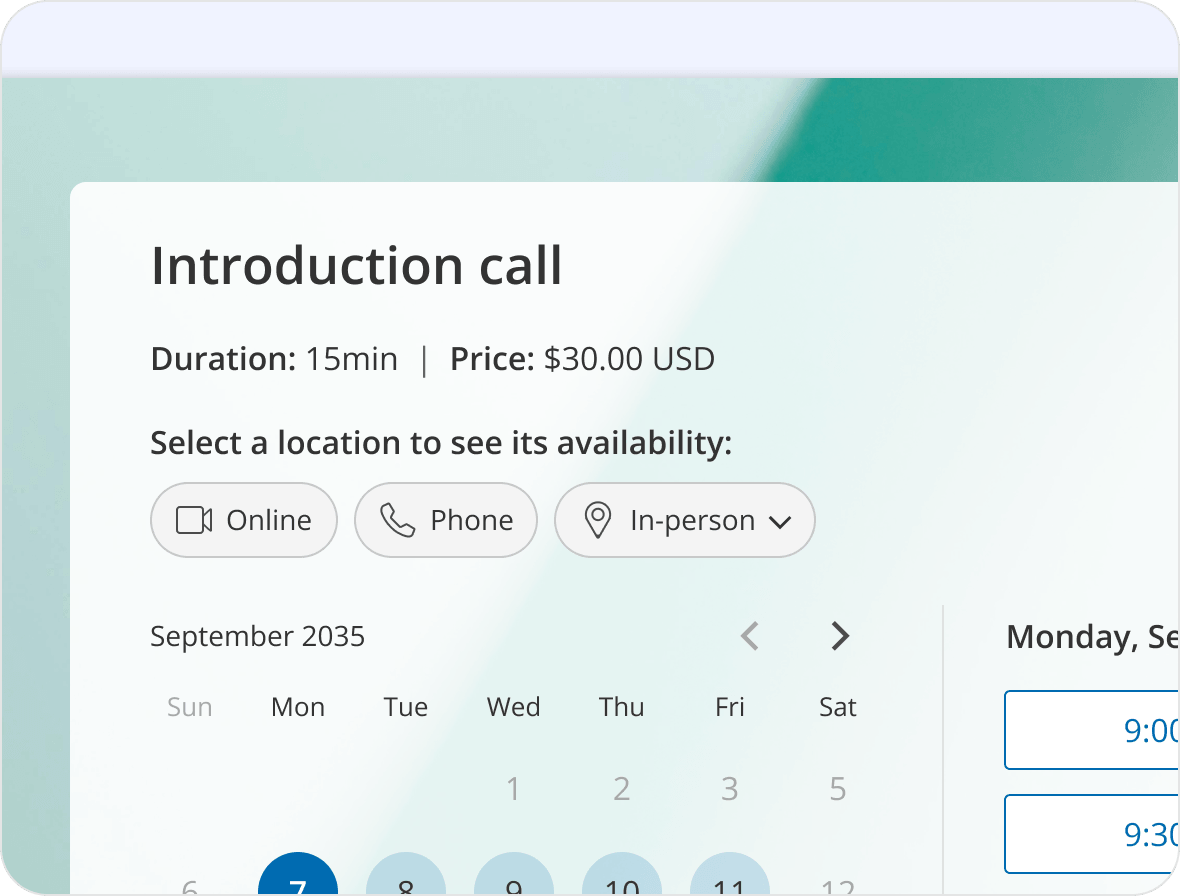Click disabled date 1 in calendar
The height and width of the screenshot is (896, 1180).
click(x=513, y=789)
